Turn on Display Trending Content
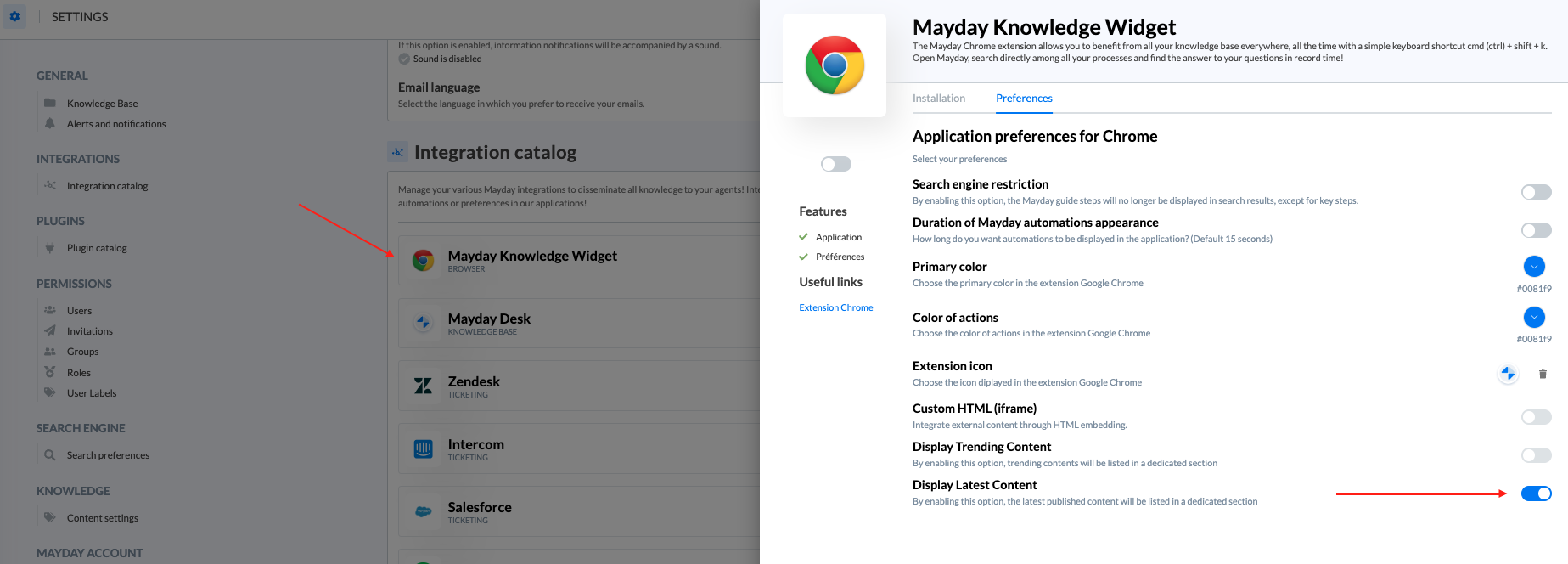Screen dimensions: 1568x564 coord(1536,455)
